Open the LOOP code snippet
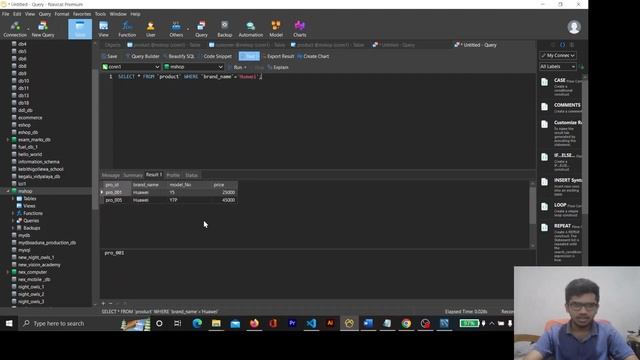640x360 pixels. coord(561,210)
